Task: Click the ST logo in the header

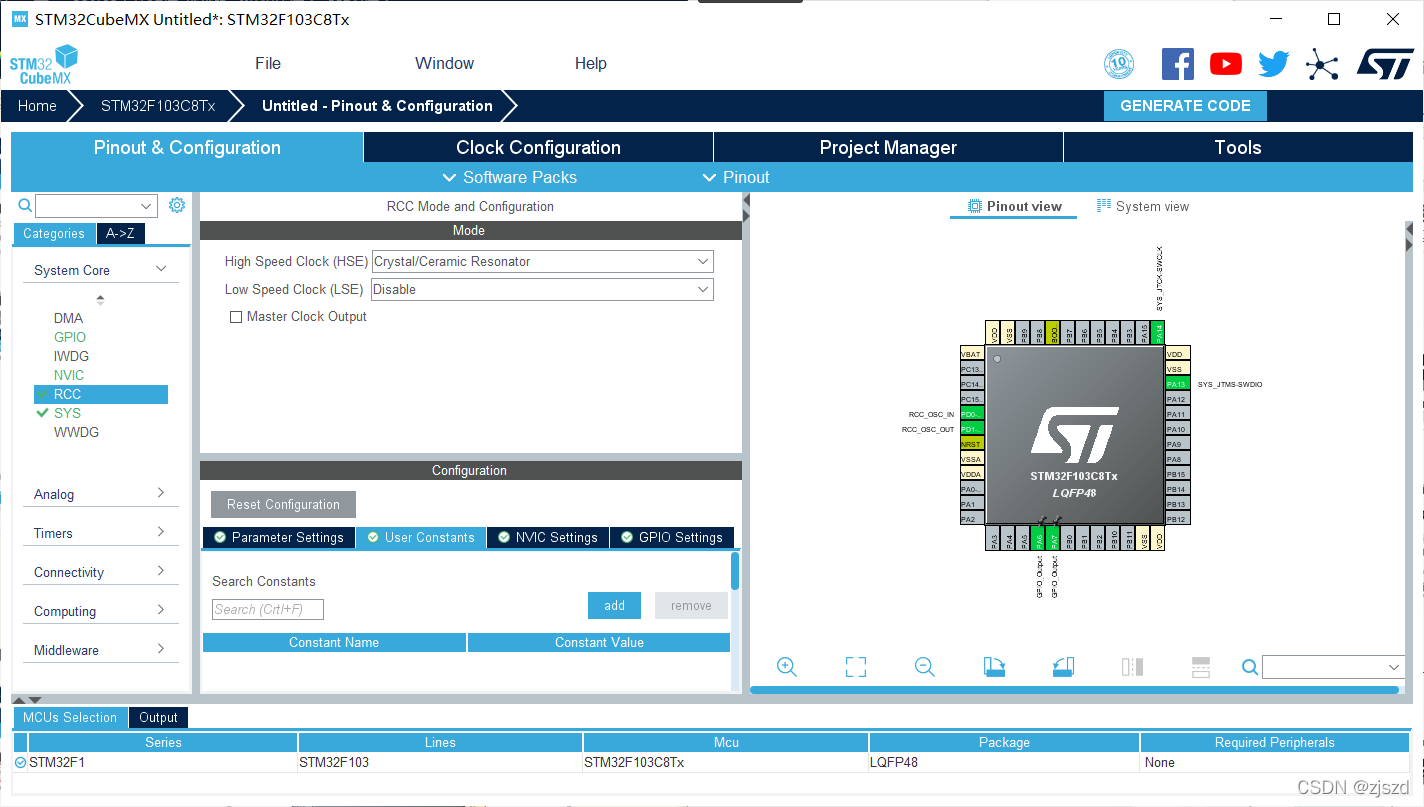Action: click(1385, 64)
